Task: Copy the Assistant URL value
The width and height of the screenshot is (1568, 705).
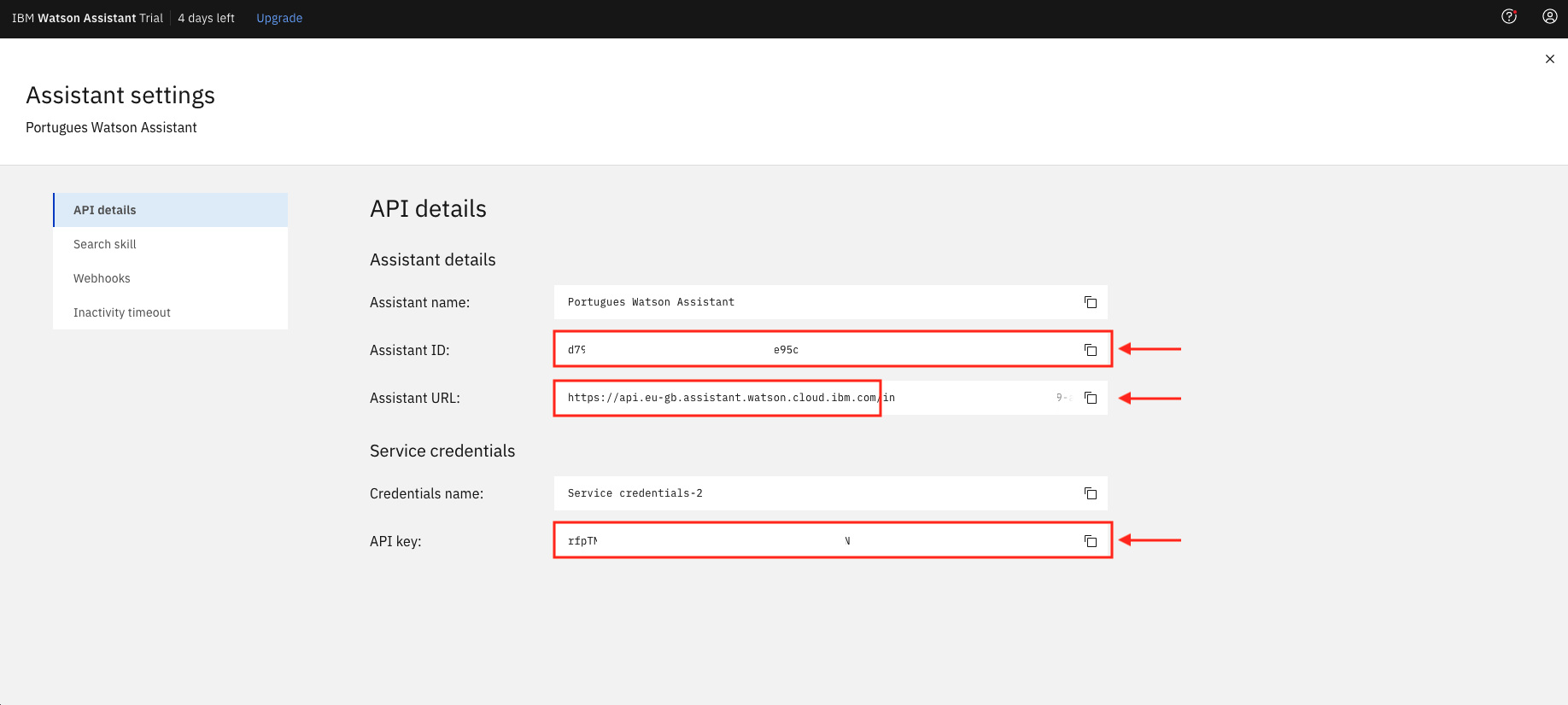Action: (1091, 398)
